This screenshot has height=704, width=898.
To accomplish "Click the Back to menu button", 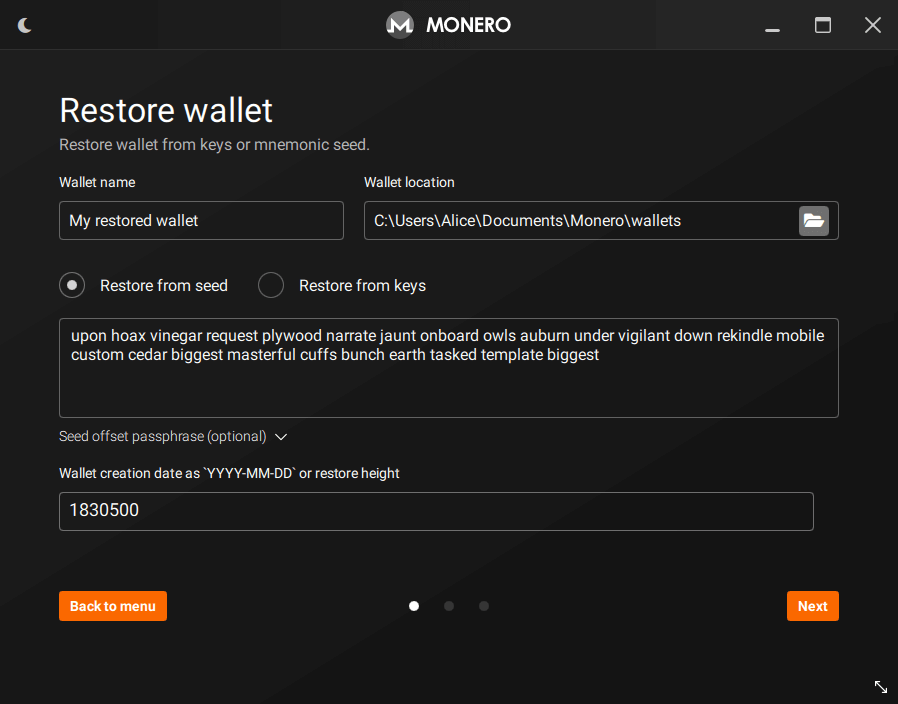I will pos(112,606).
